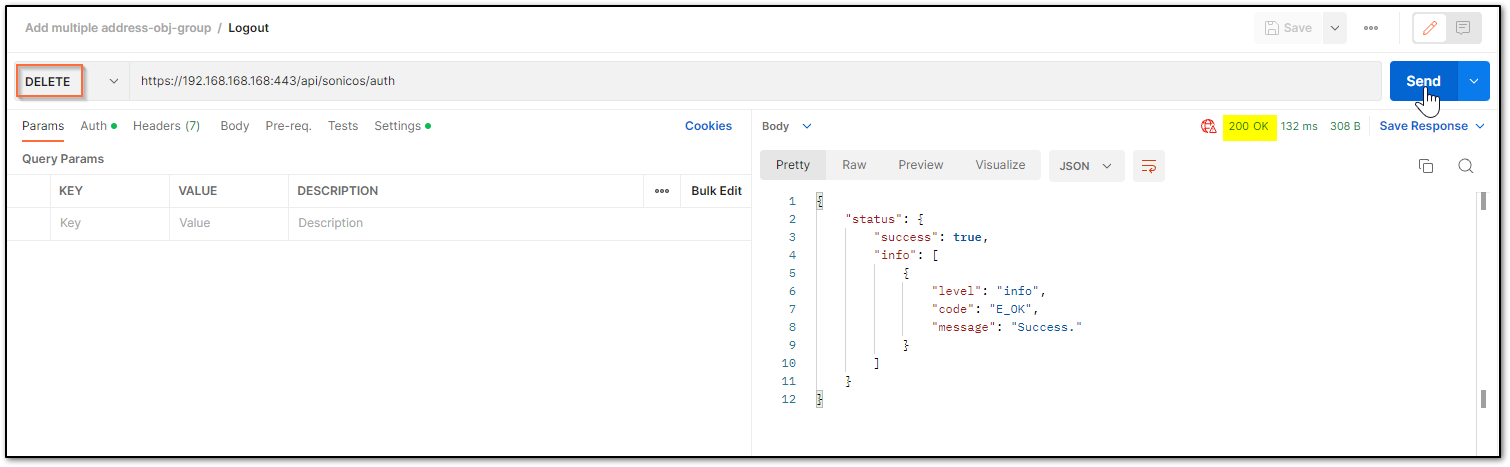Click the response search magnifier icon
This screenshot has height=467, width=1510.
pyautogui.click(x=1465, y=166)
